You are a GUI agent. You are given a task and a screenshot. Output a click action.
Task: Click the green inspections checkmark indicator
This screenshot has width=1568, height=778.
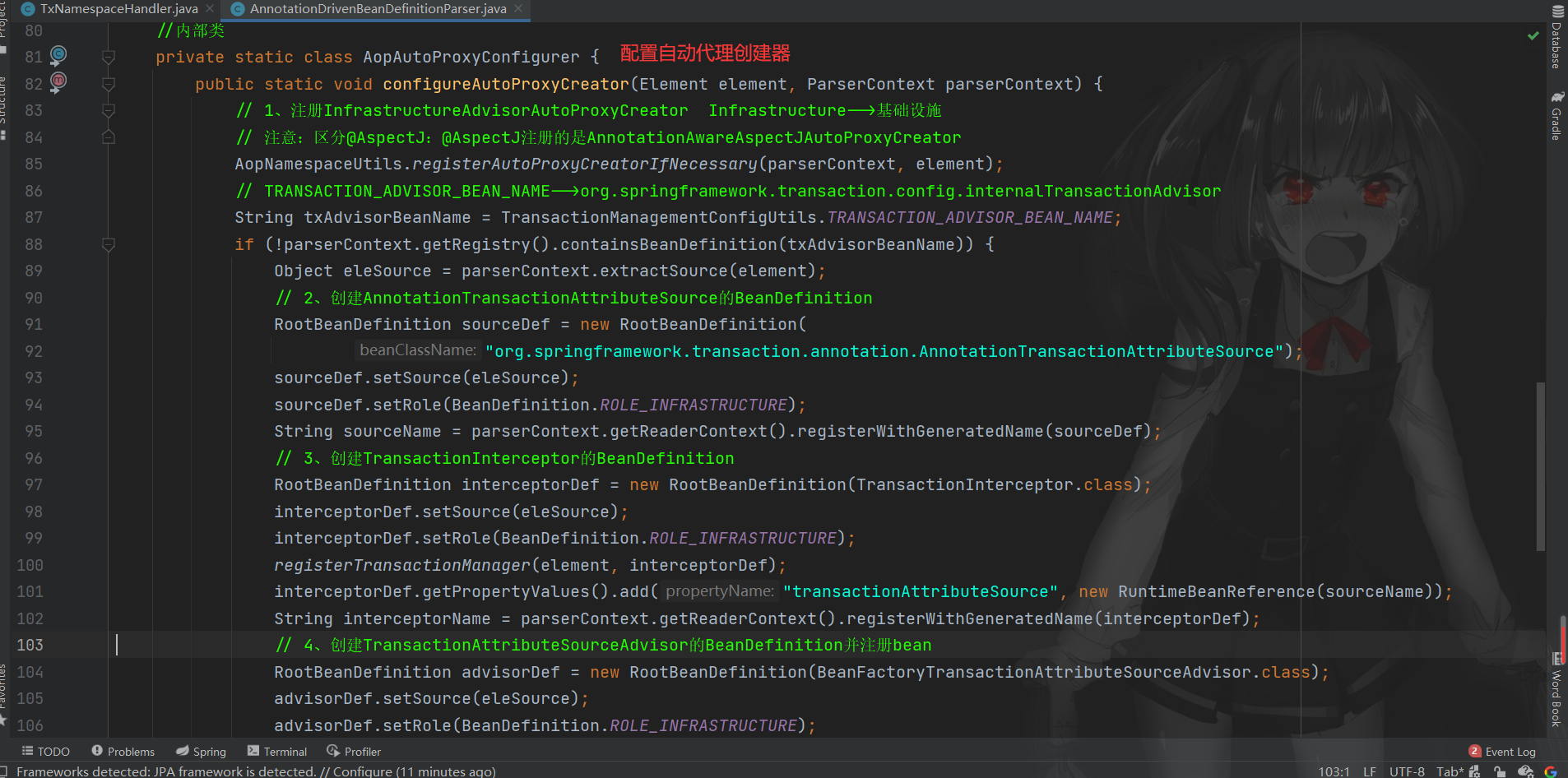pos(1532,35)
